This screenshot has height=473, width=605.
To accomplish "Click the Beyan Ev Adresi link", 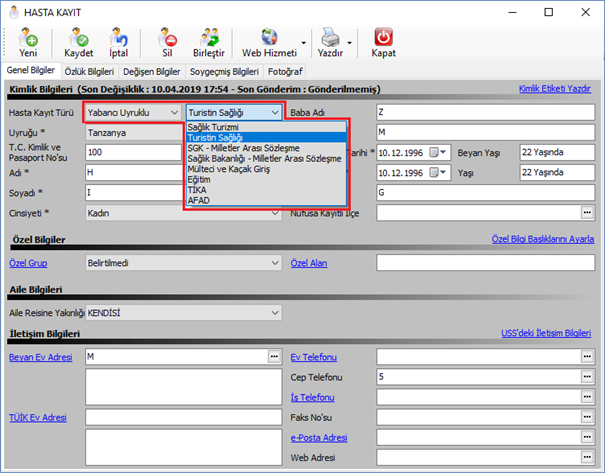I will point(41,357).
